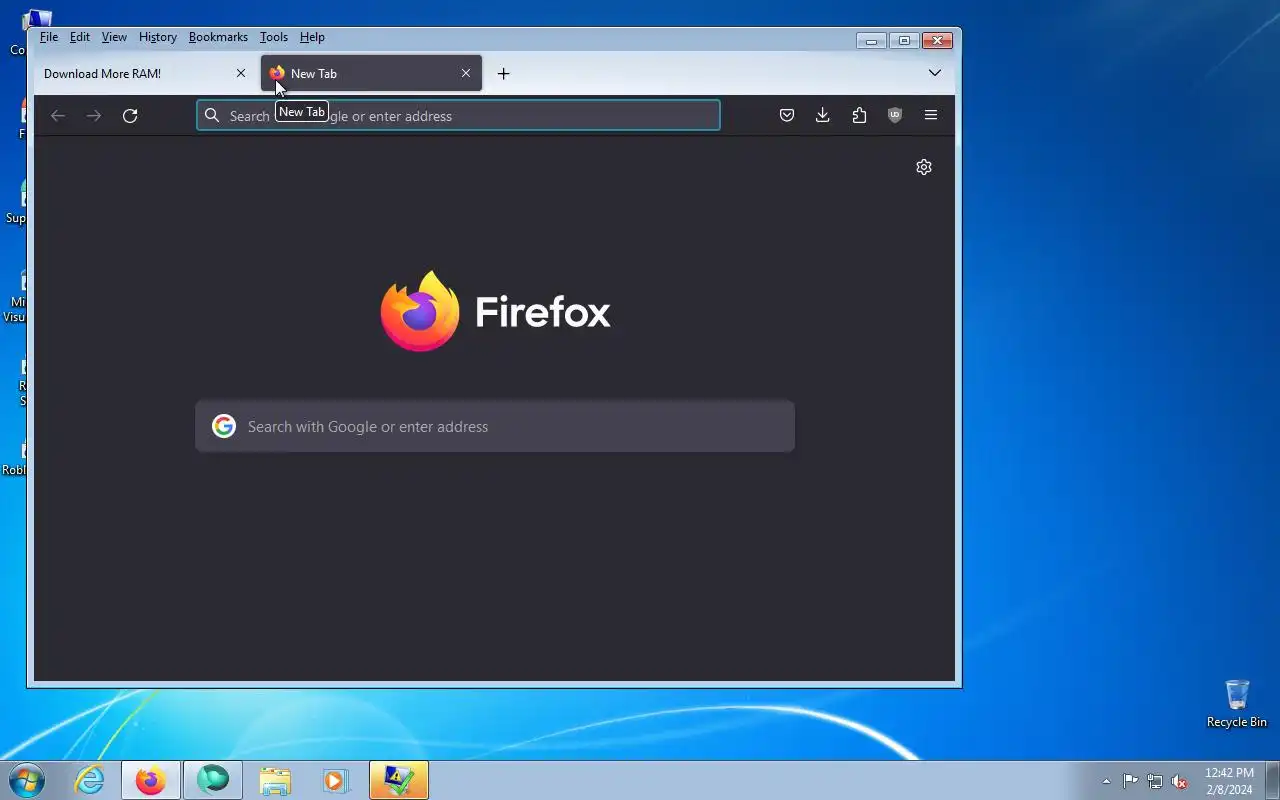Open the View menu
This screenshot has height=800, width=1280.
pyautogui.click(x=114, y=37)
